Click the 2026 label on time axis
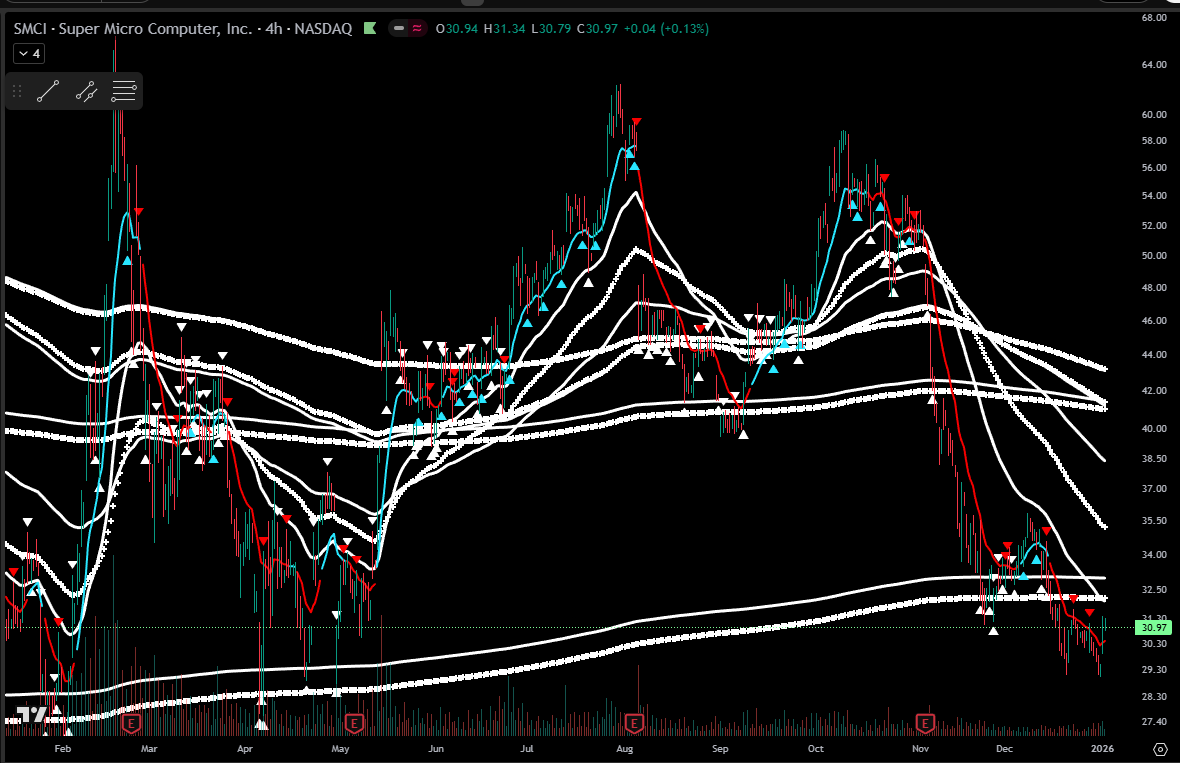The width and height of the screenshot is (1180, 763). (1102, 749)
